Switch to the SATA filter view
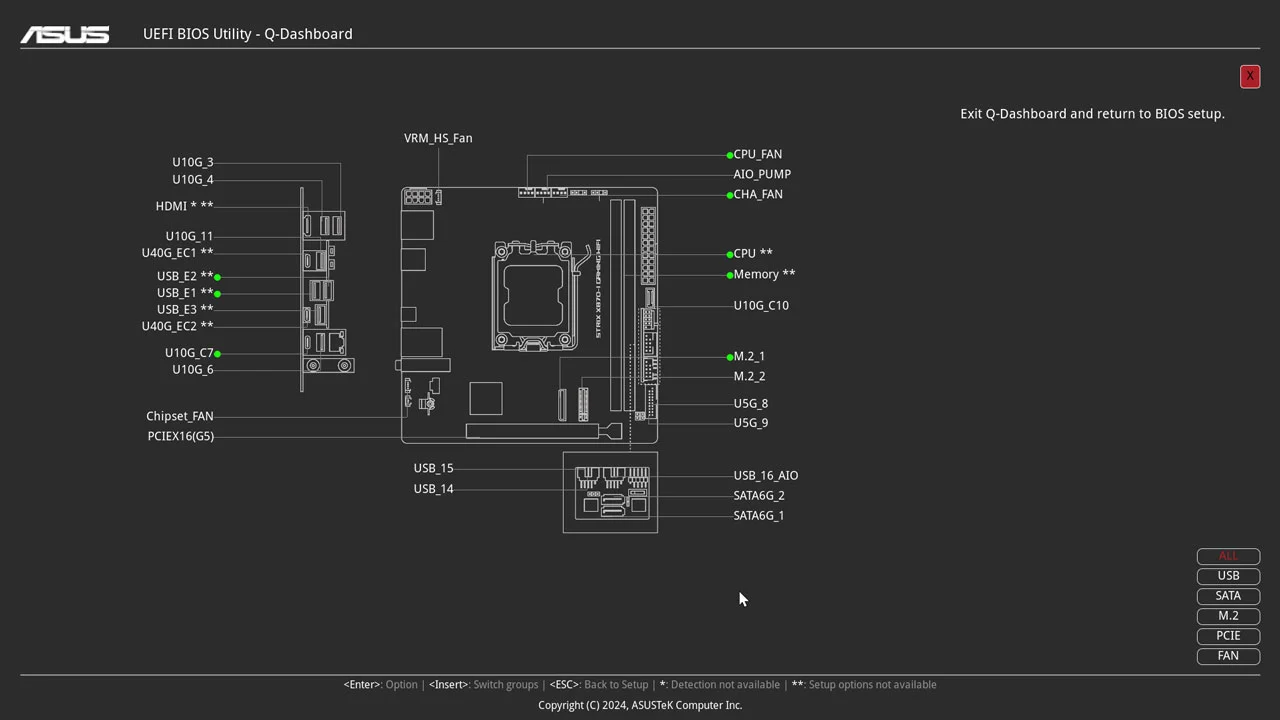The image size is (1280, 720). pyautogui.click(x=1228, y=595)
